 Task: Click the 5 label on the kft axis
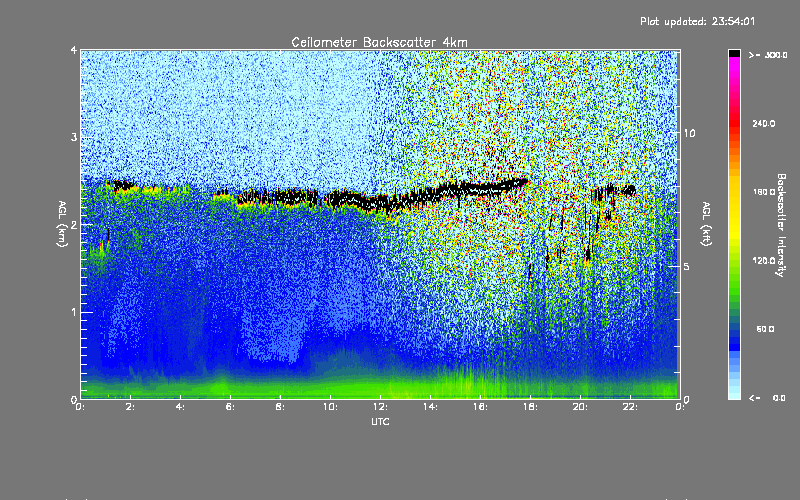coord(687,266)
